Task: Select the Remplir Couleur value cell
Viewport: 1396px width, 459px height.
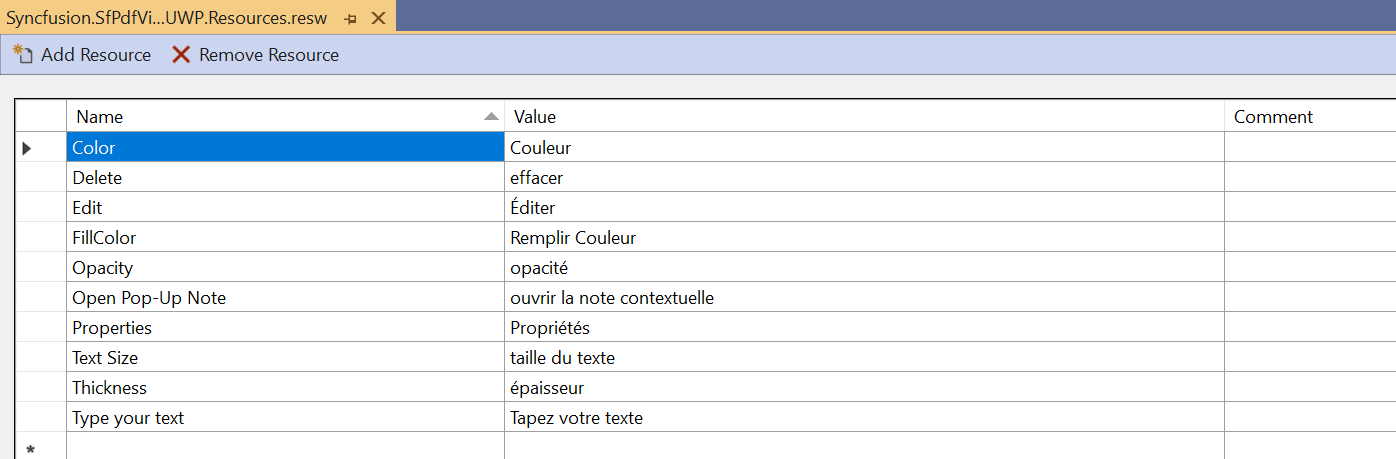Action: 864,237
